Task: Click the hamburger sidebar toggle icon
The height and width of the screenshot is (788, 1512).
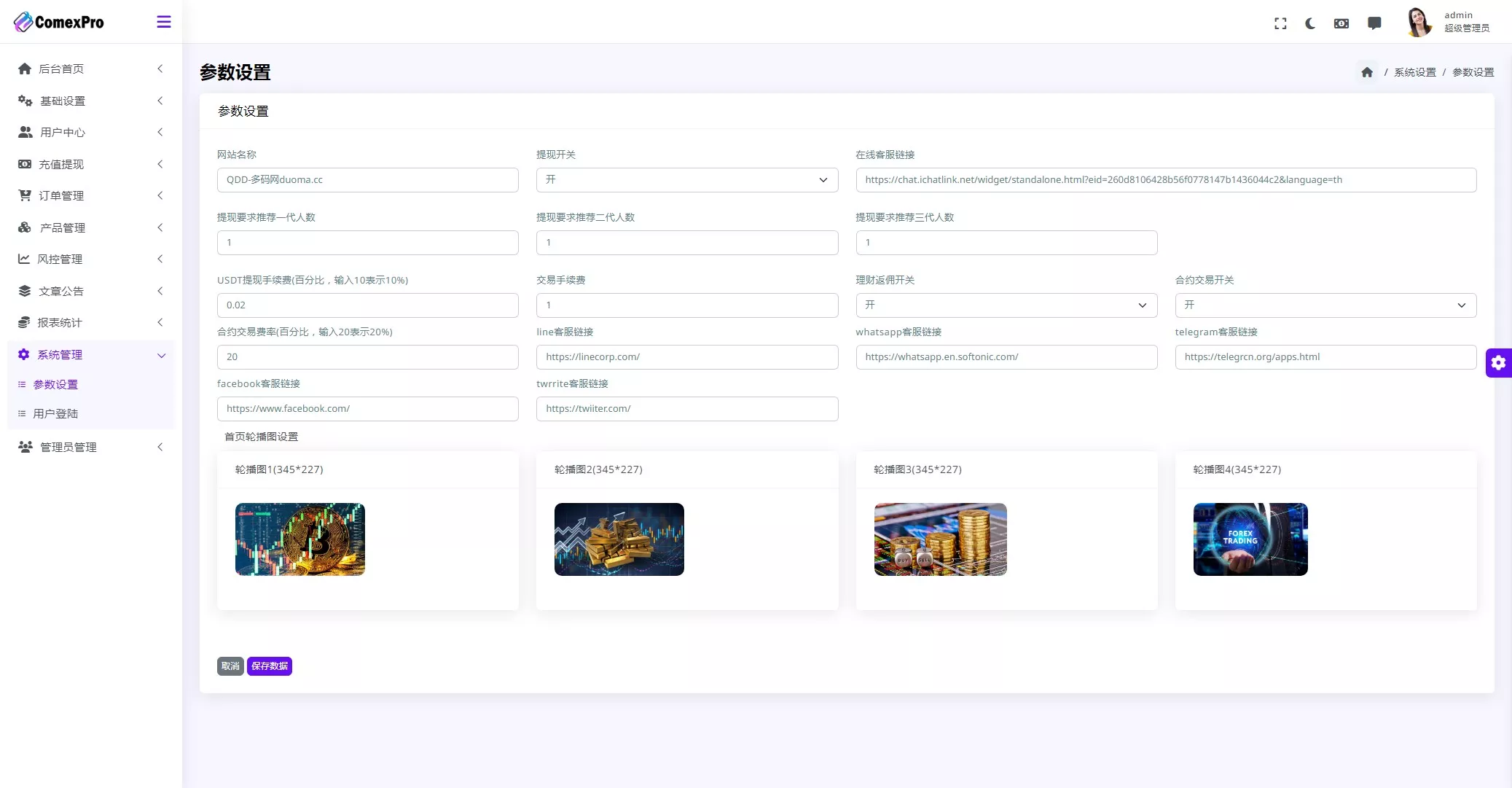Action: 164,22
